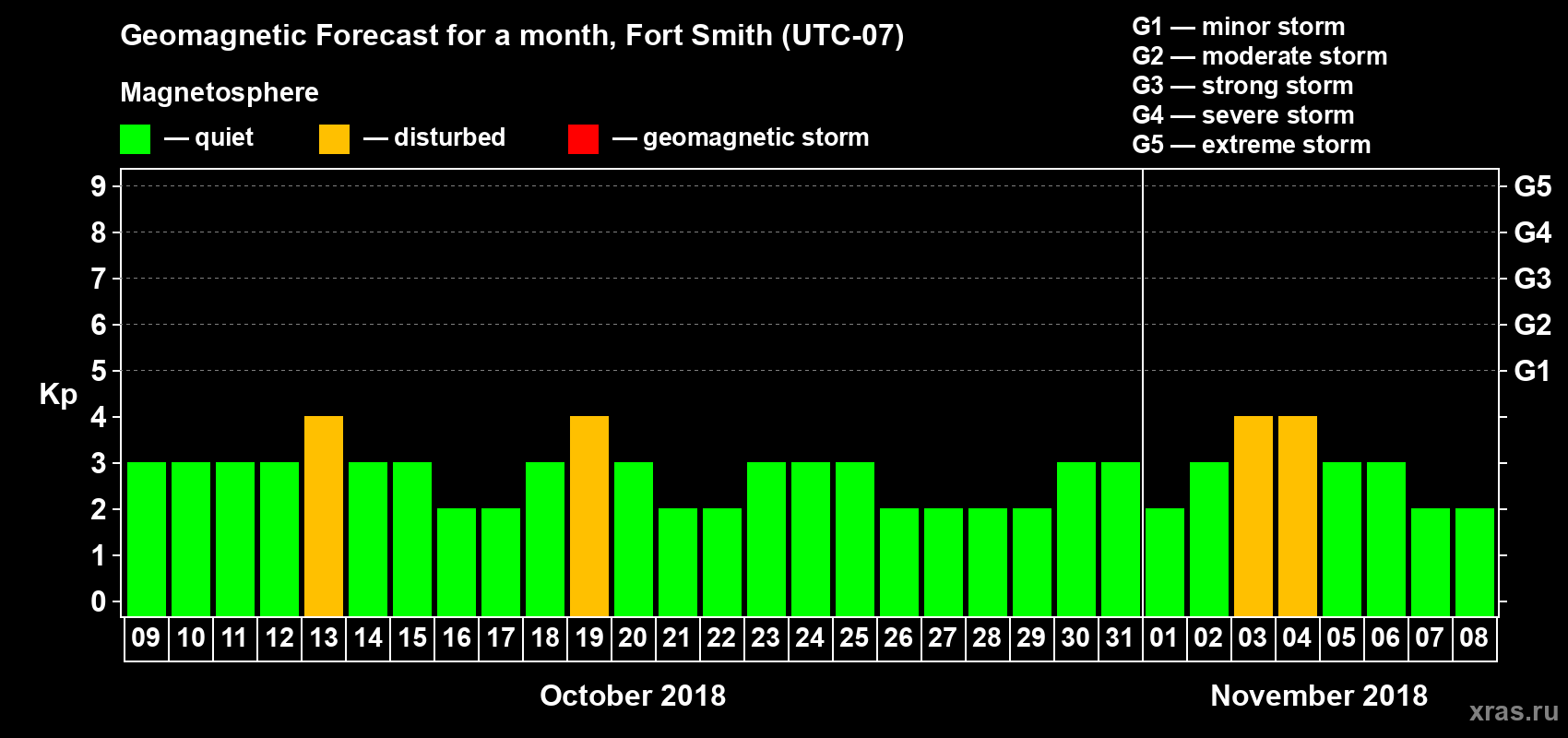
Task: Click the 'G1 — minor storm' legend line
Action: (x=1239, y=27)
